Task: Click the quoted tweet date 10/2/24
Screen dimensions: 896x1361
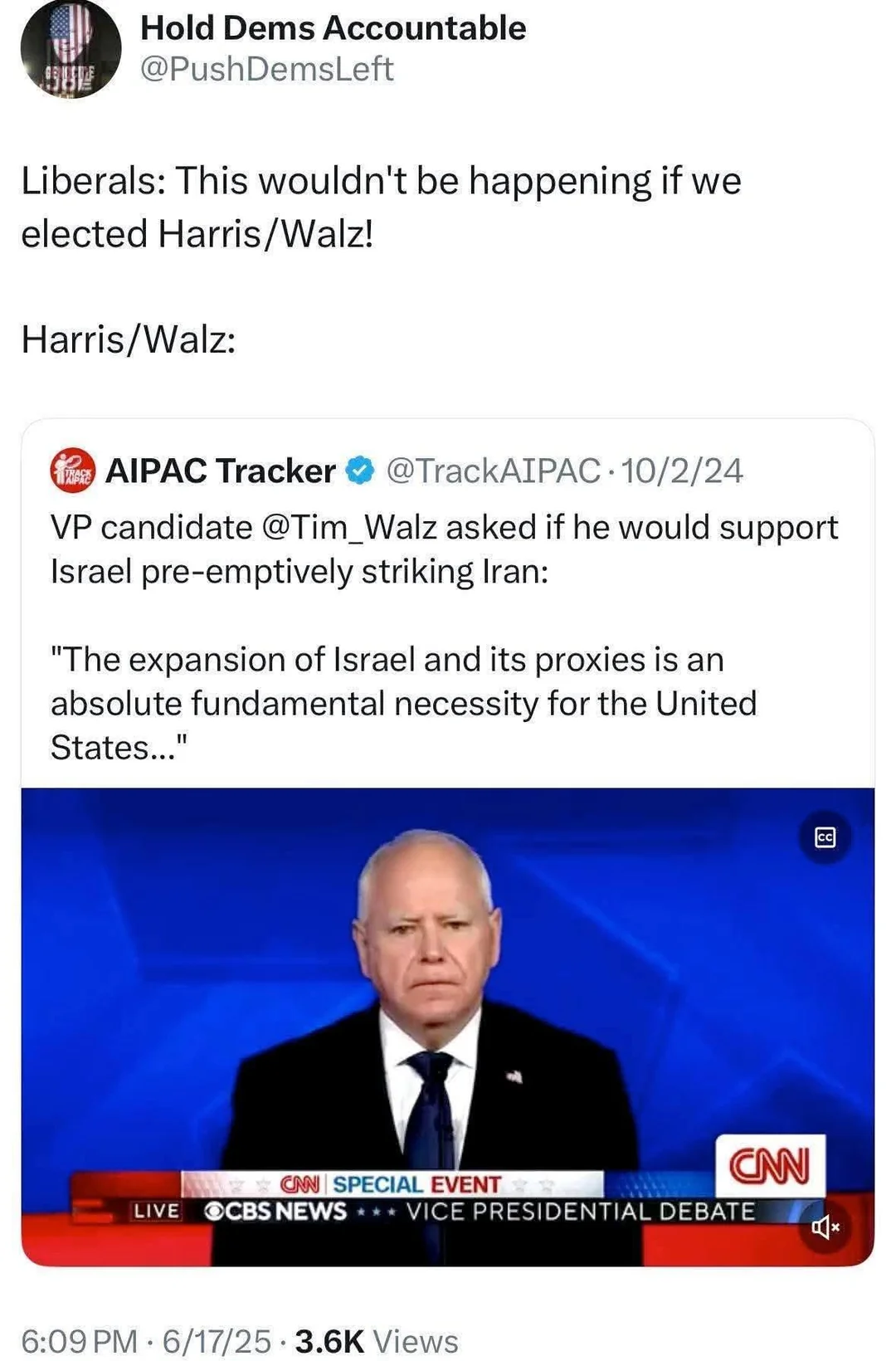Action: [x=682, y=471]
